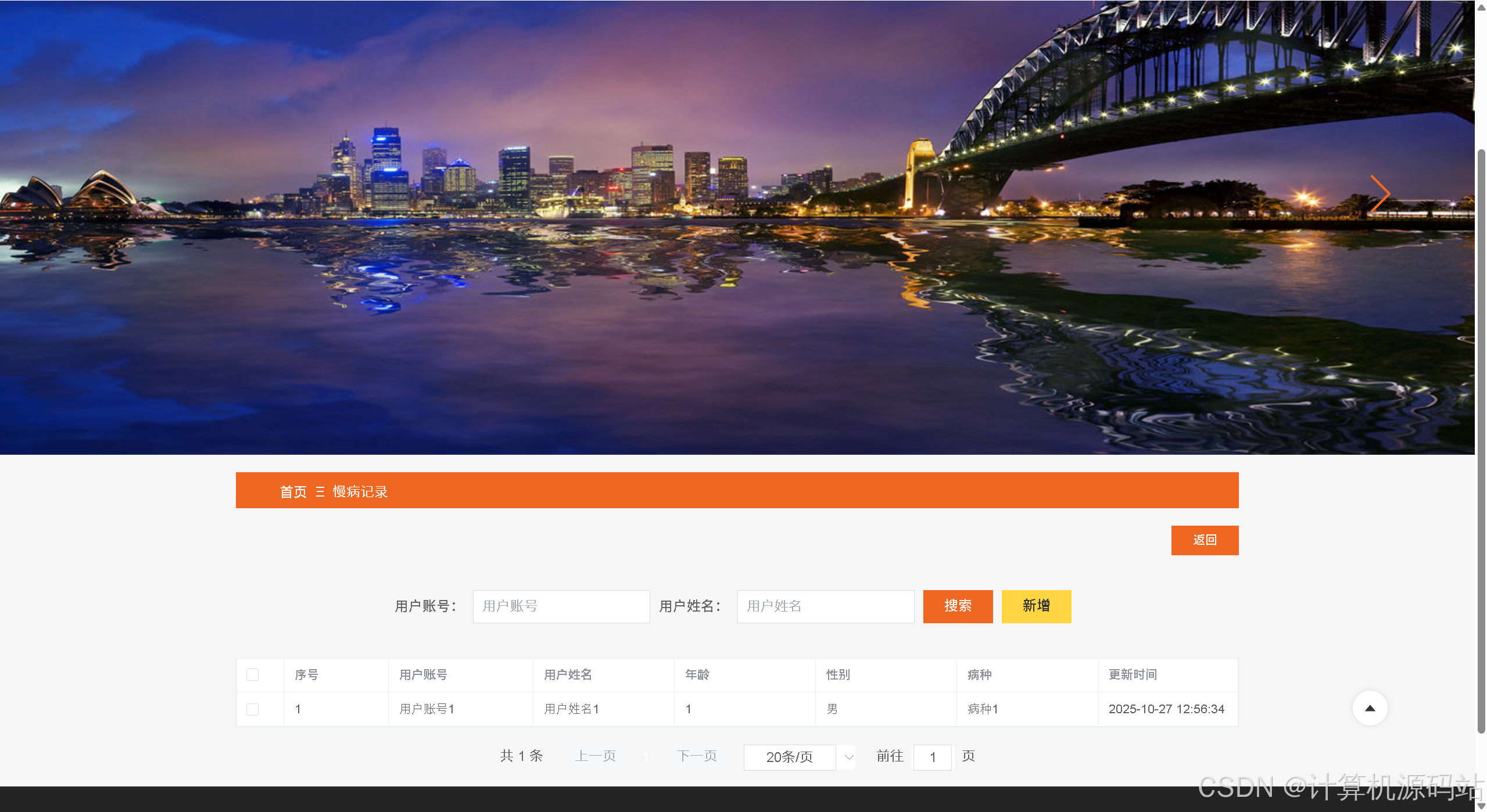Click the 上一页 pagination button
Screen dimensions: 1487x812
(x=596, y=756)
